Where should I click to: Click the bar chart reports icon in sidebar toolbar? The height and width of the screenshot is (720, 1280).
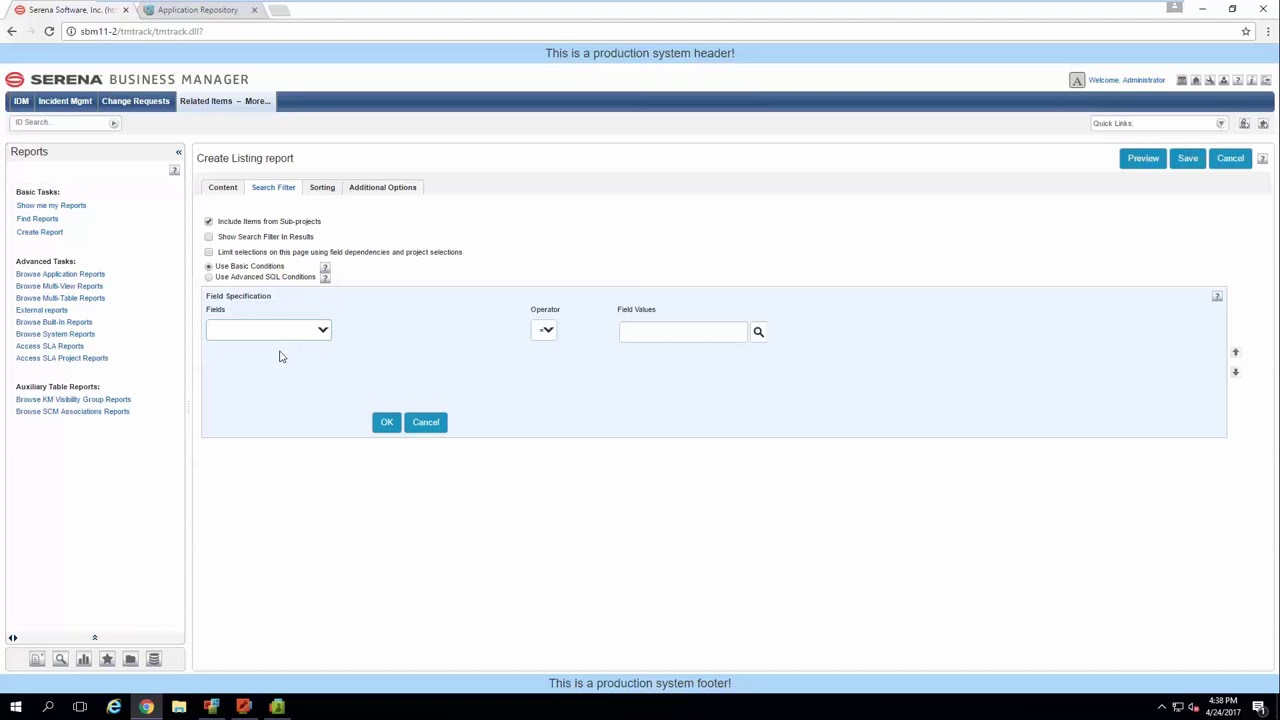click(84, 659)
